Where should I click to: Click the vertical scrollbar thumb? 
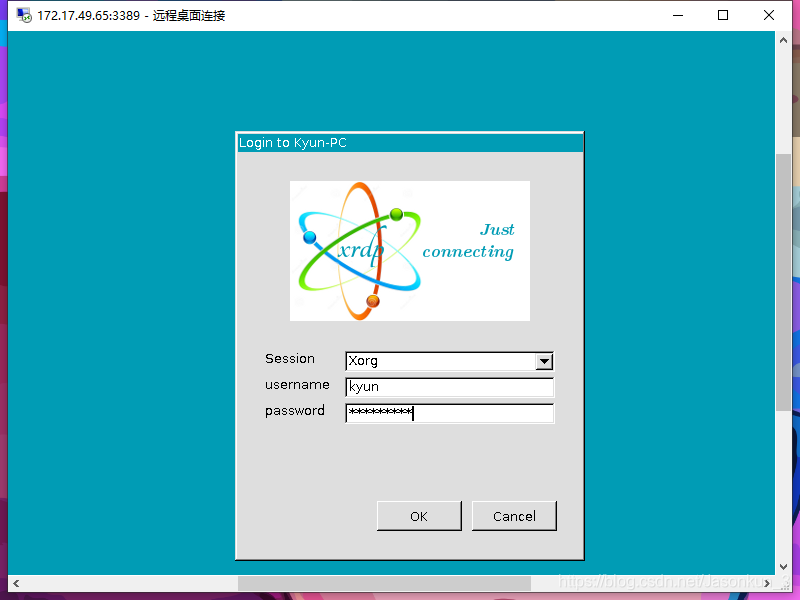(783, 282)
